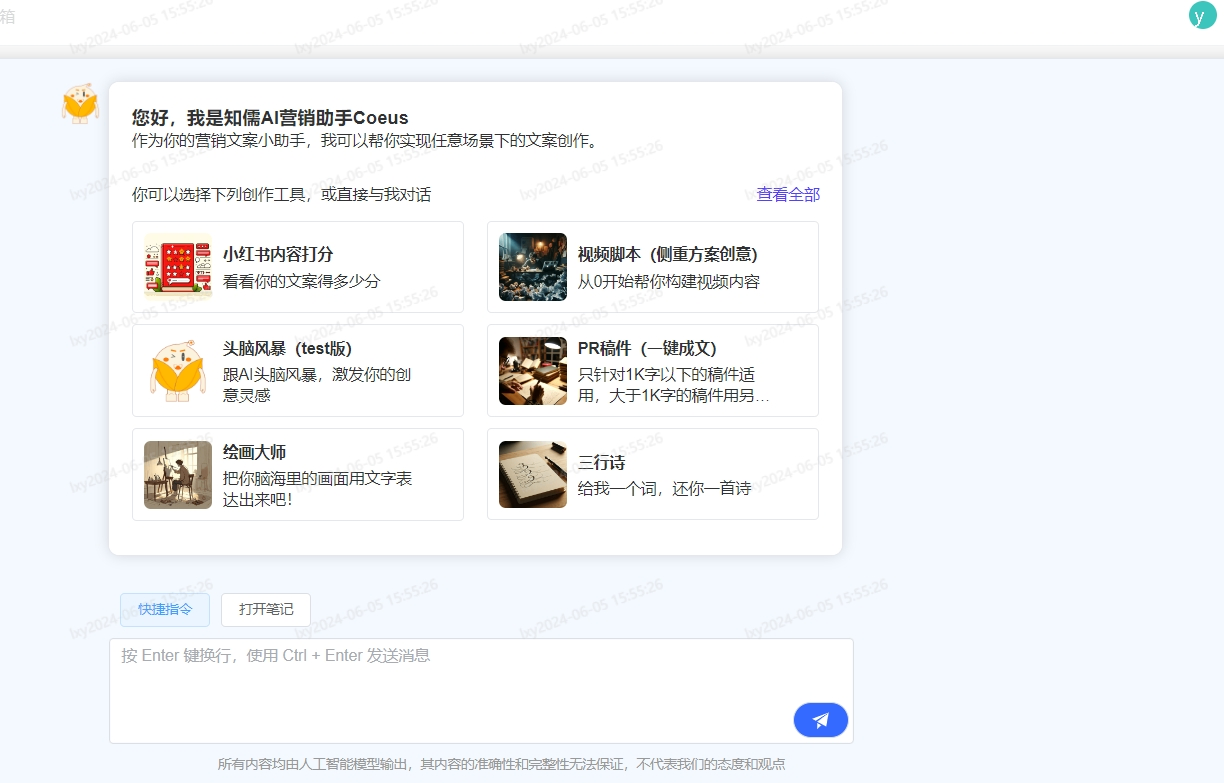Click the 绘画大师 painter icon
Screen dimensions: 1224x783
pyautogui.click(x=178, y=475)
